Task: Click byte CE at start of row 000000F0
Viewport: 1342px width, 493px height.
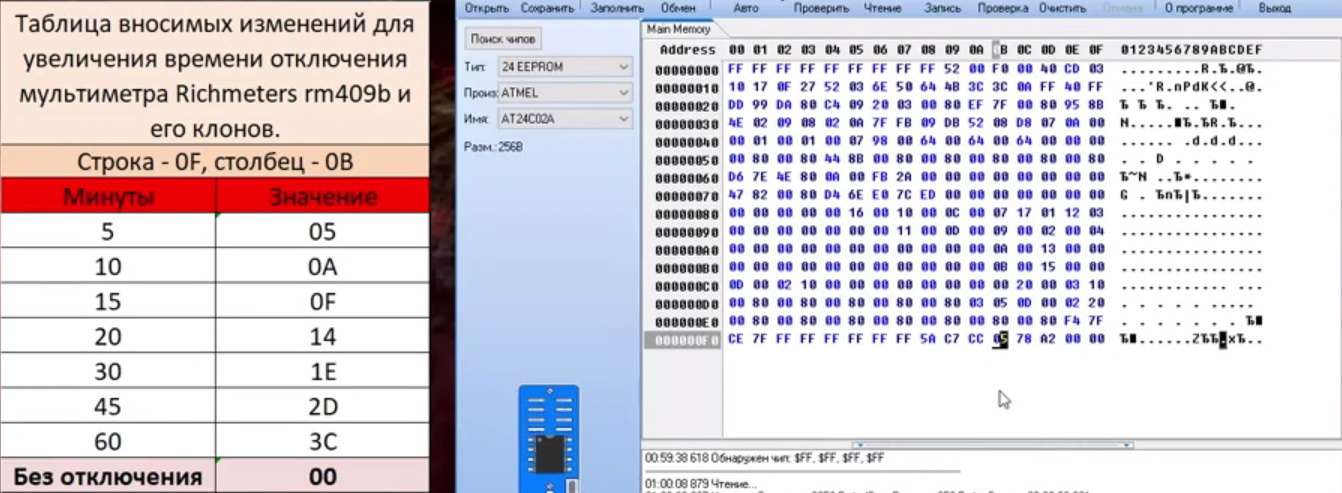Action: pos(736,340)
